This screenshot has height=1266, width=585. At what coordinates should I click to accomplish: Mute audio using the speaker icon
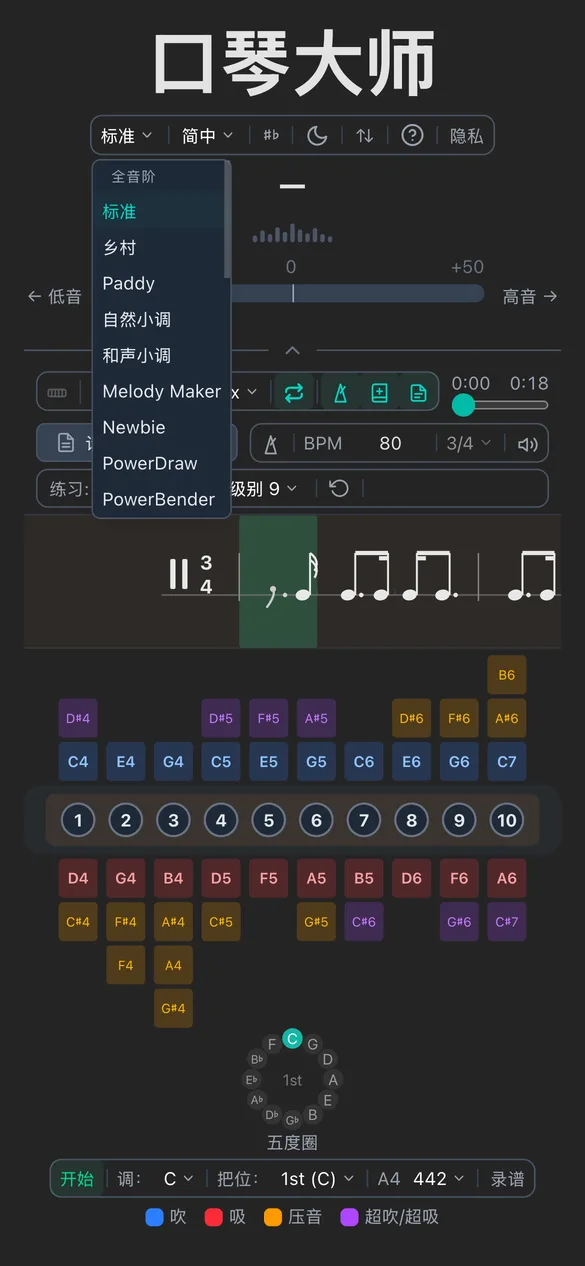[x=527, y=442]
